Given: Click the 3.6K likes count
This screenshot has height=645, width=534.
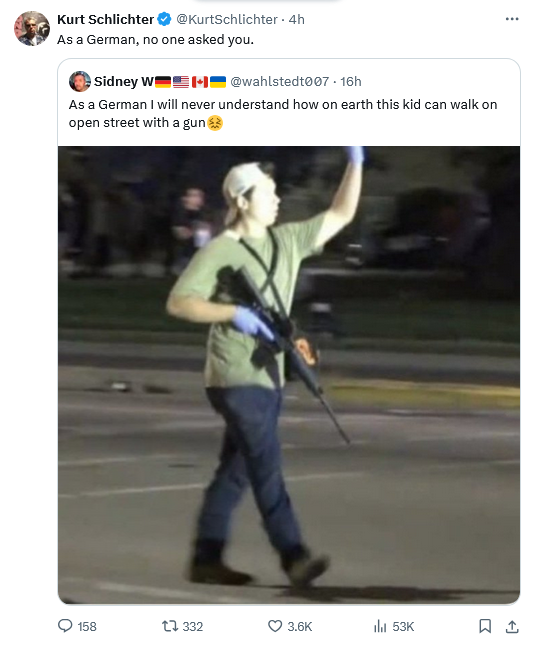Looking at the screenshot, I should click(x=300, y=626).
